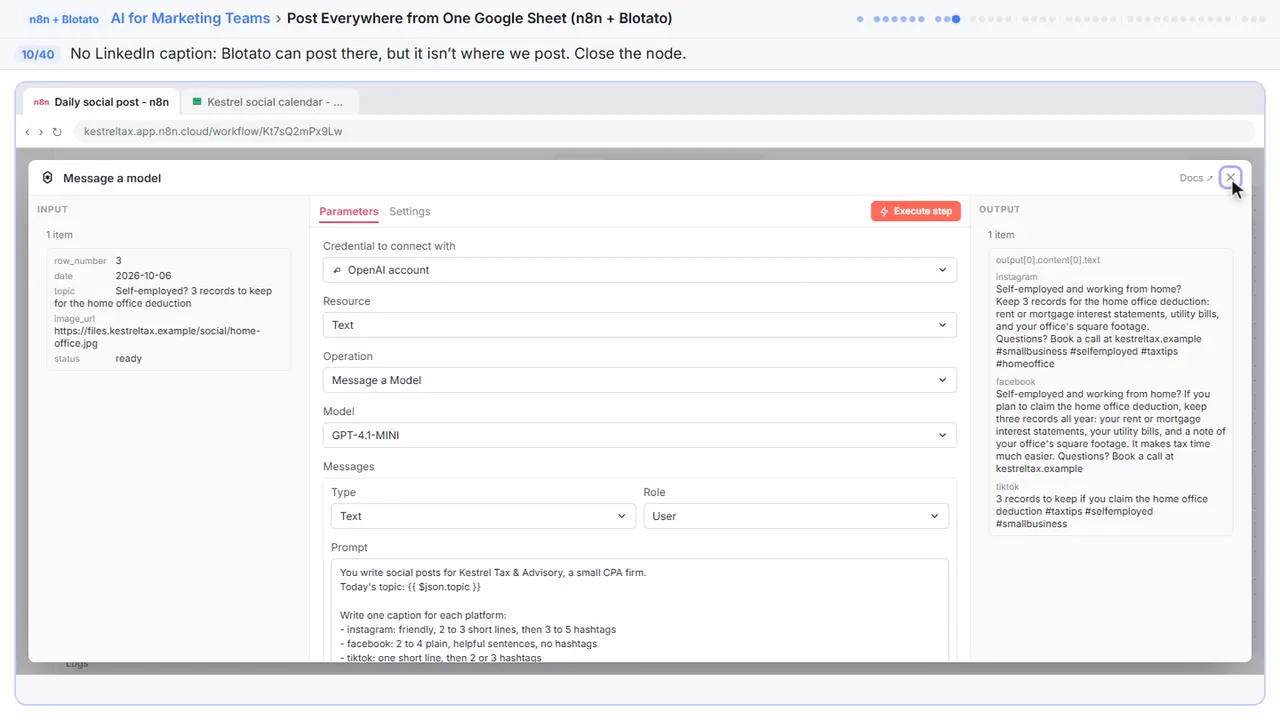
Task: Switch to the Settings tab
Action: (x=410, y=212)
